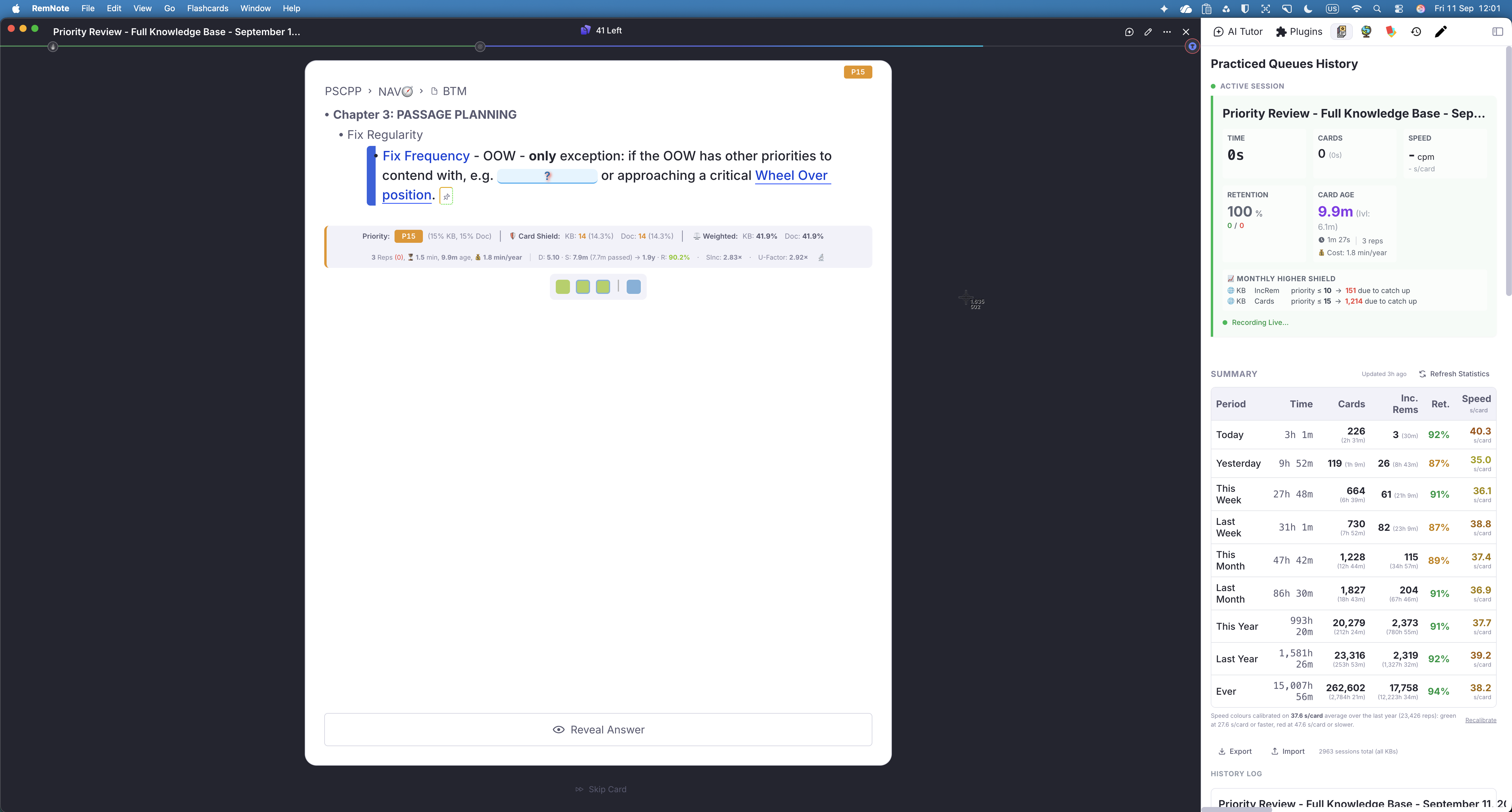Click the pin icon after 'position.'
The image size is (1512, 812).
click(446, 196)
